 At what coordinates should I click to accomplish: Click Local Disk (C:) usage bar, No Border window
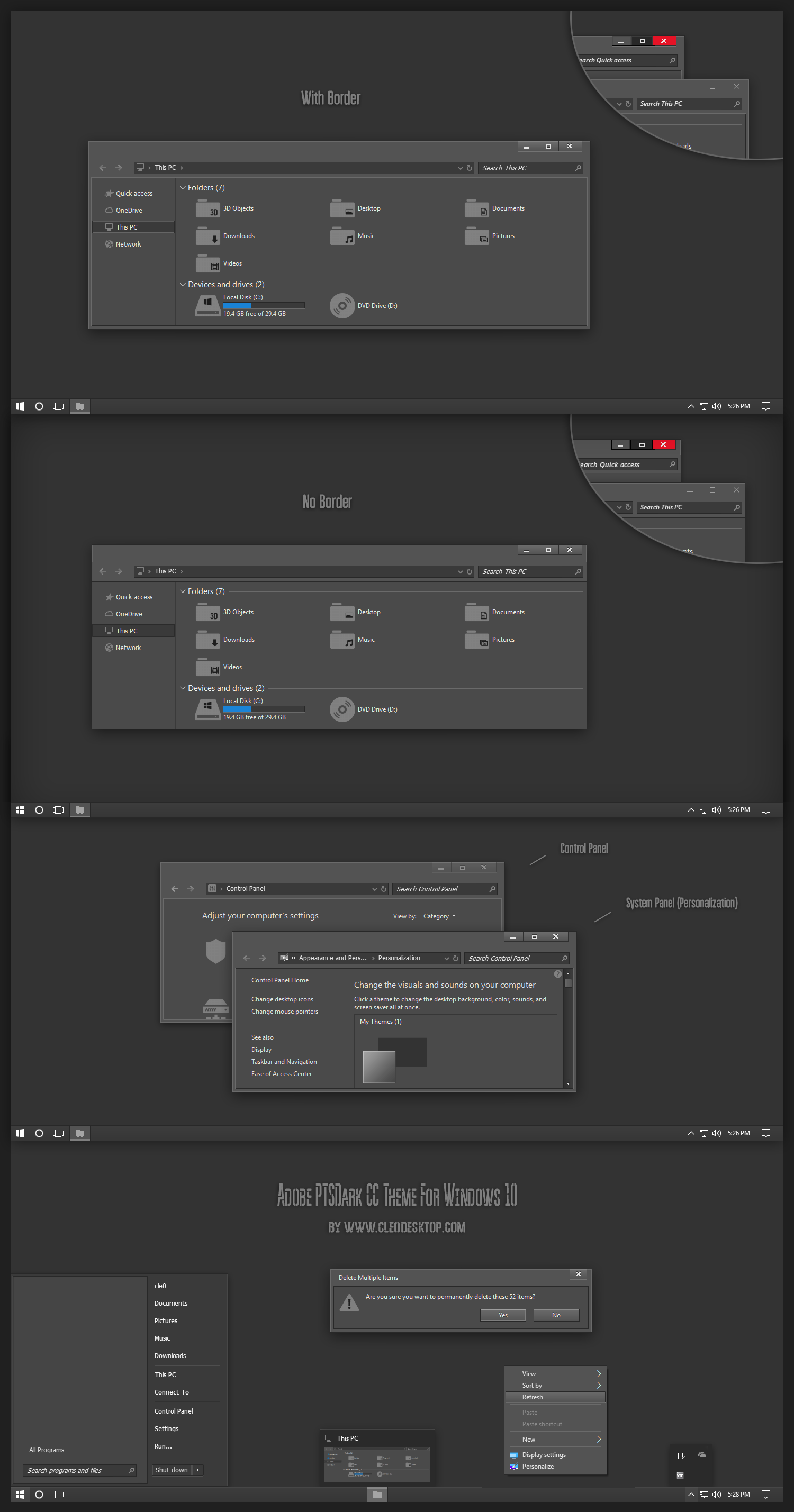(264, 709)
